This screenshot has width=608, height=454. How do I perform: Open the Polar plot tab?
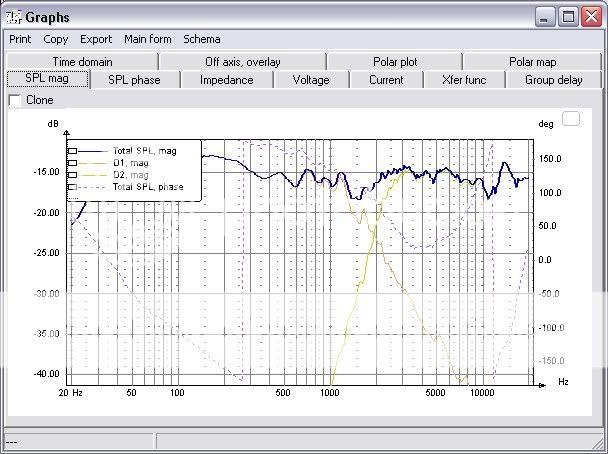(395, 62)
